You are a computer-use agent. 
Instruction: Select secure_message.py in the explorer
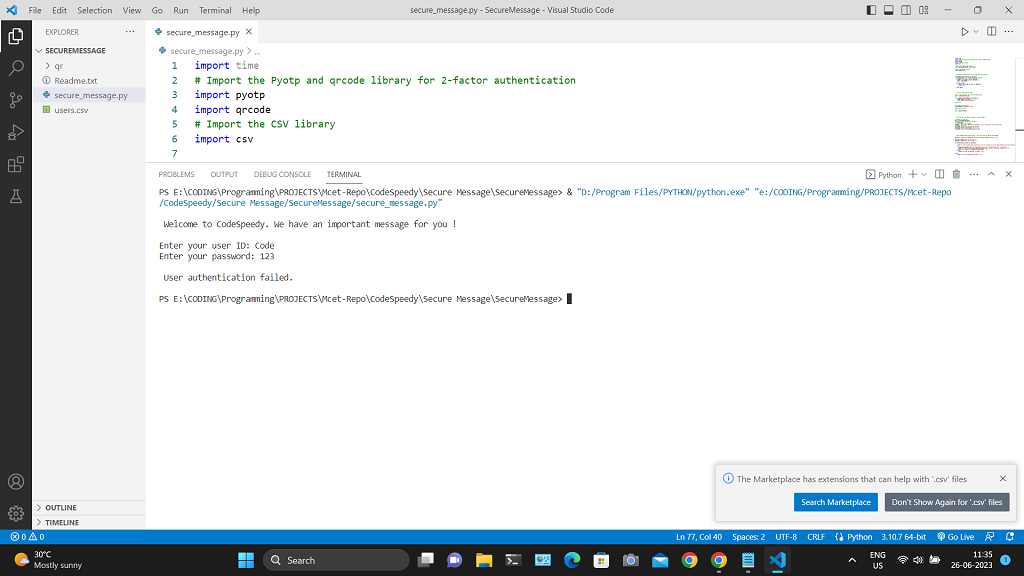point(89,95)
